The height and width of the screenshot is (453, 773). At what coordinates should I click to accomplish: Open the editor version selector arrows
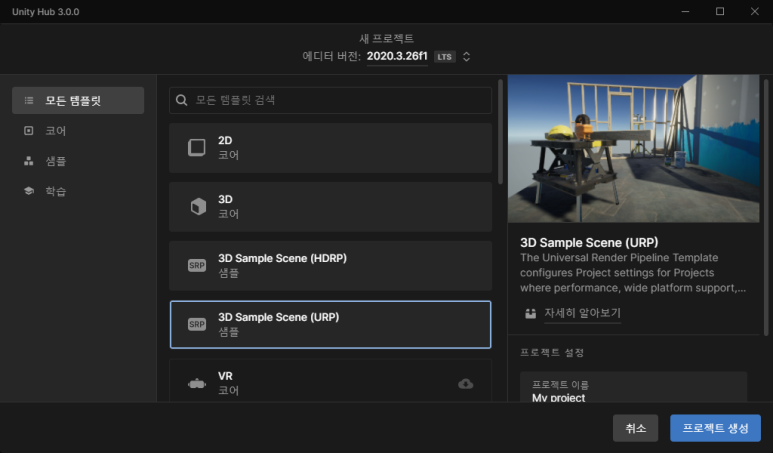tap(466, 57)
